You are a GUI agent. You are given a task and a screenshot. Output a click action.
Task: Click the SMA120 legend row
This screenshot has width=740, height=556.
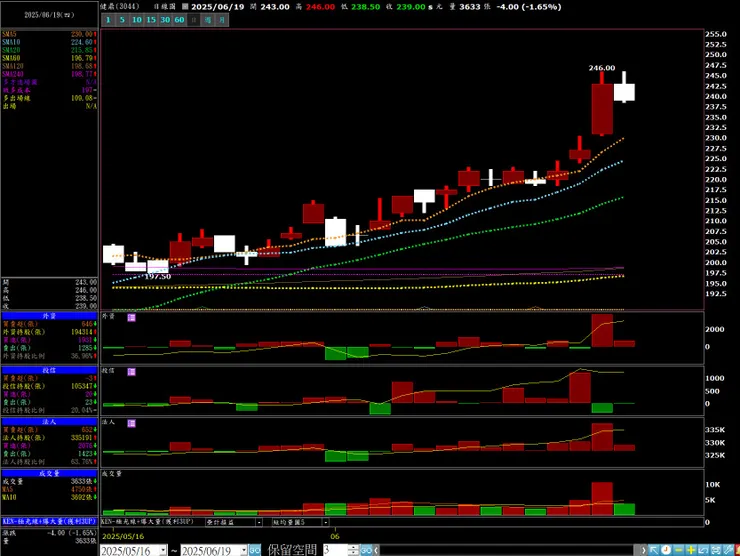[49, 66]
